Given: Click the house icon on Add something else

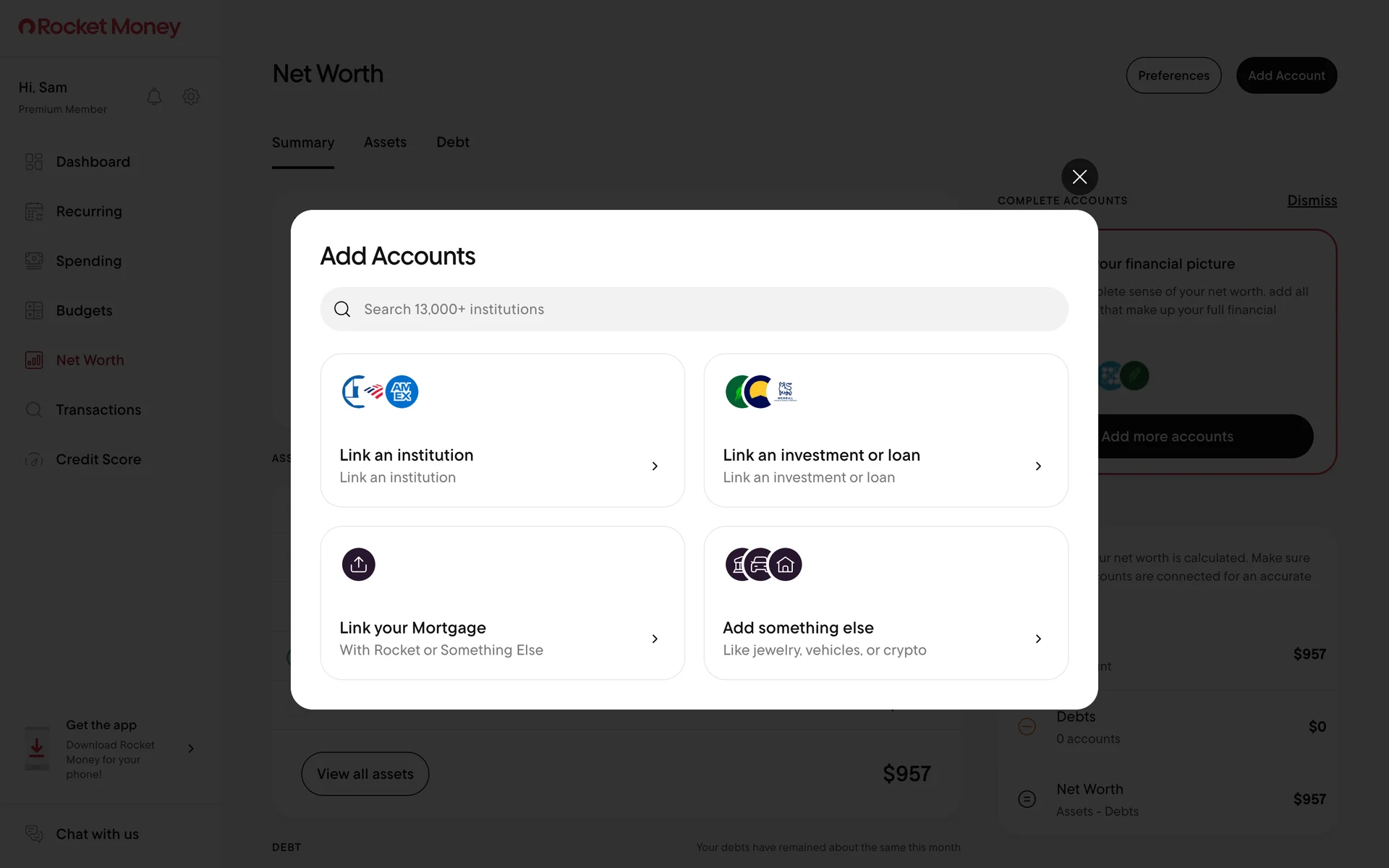Looking at the screenshot, I should click(x=786, y=564).
